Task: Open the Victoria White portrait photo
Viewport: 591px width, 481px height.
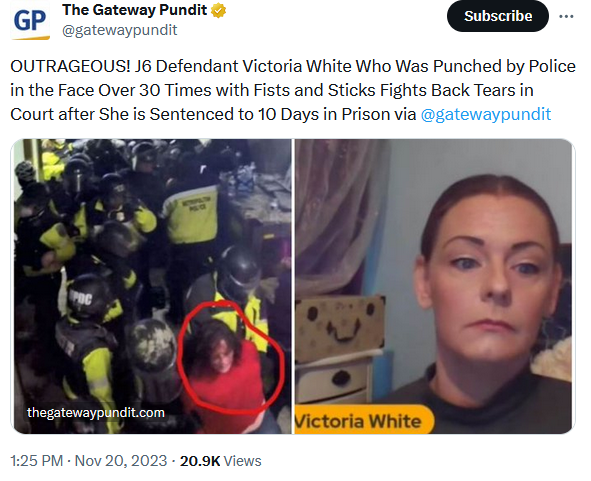Action: [434, 286]
